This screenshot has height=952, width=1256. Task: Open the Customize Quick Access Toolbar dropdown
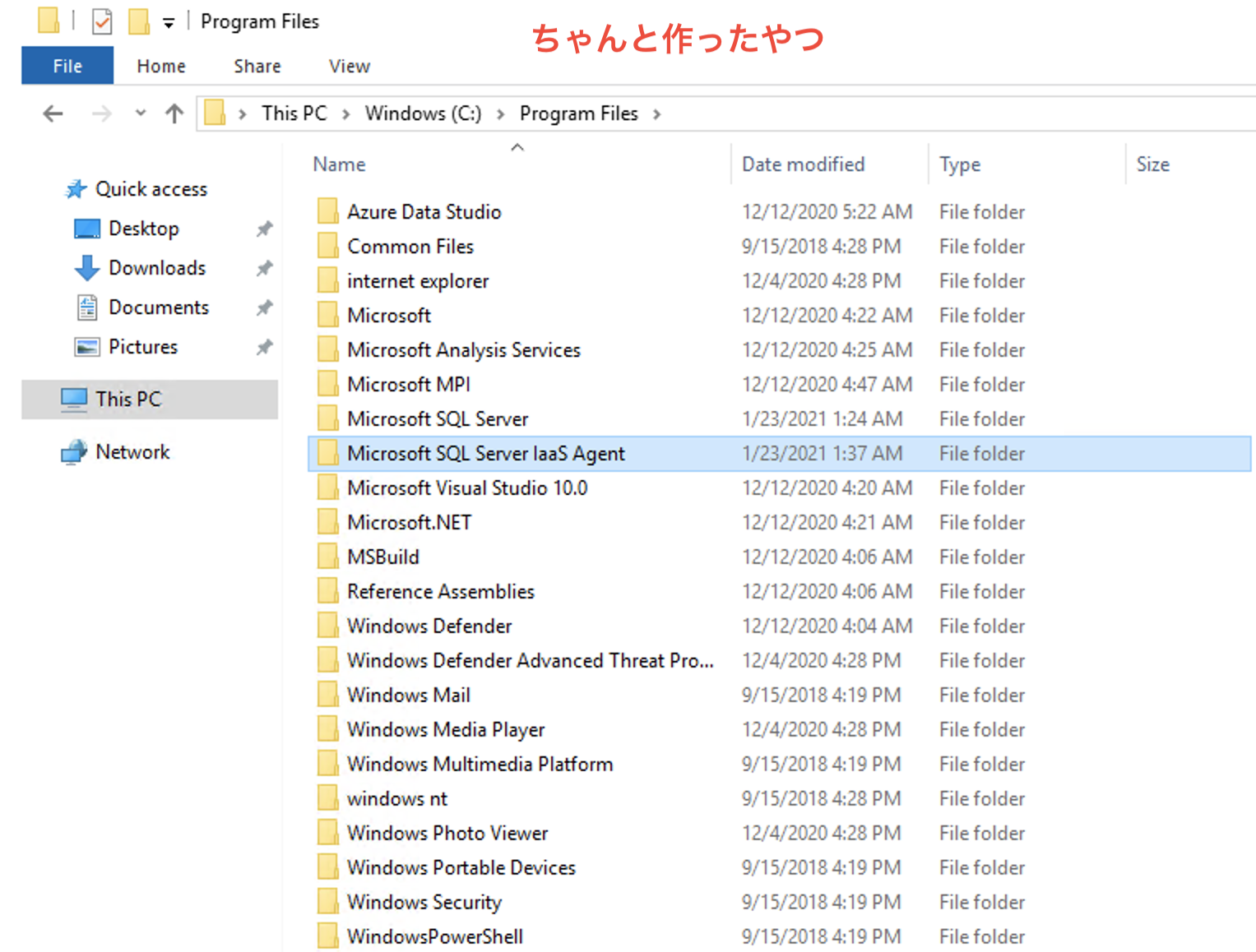169,23
